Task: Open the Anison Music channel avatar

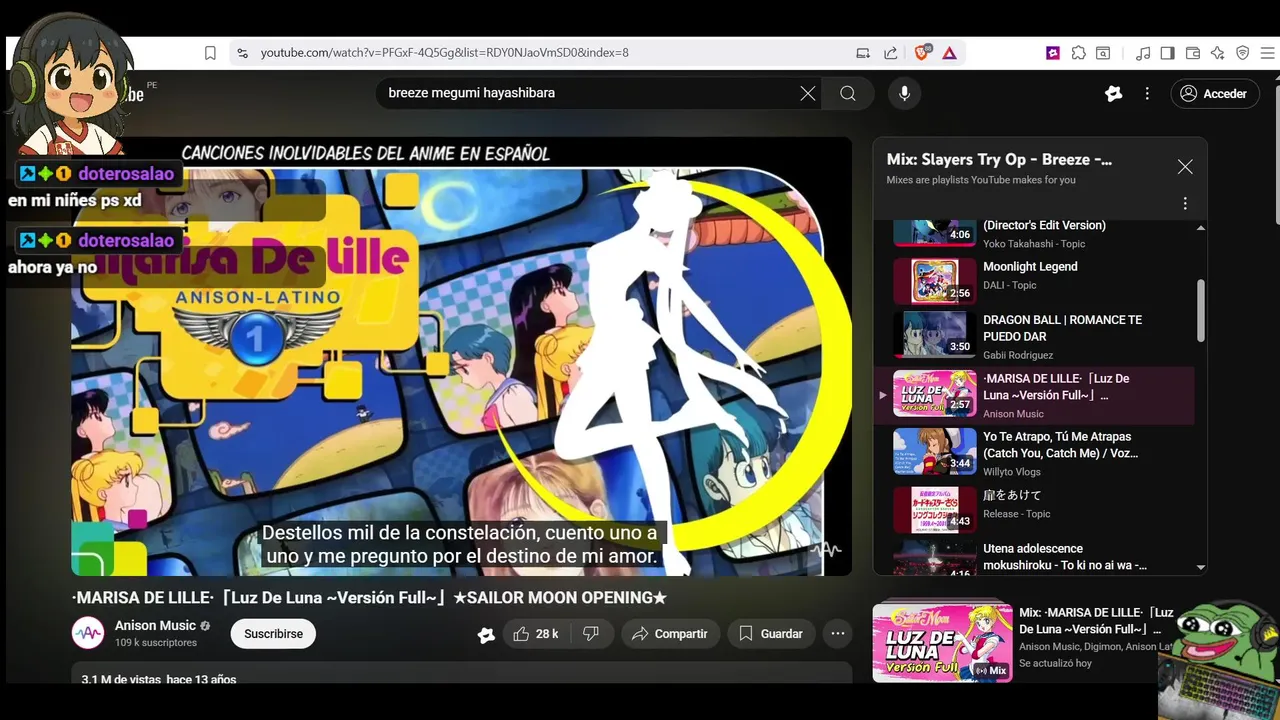Action: click(88, 634)
